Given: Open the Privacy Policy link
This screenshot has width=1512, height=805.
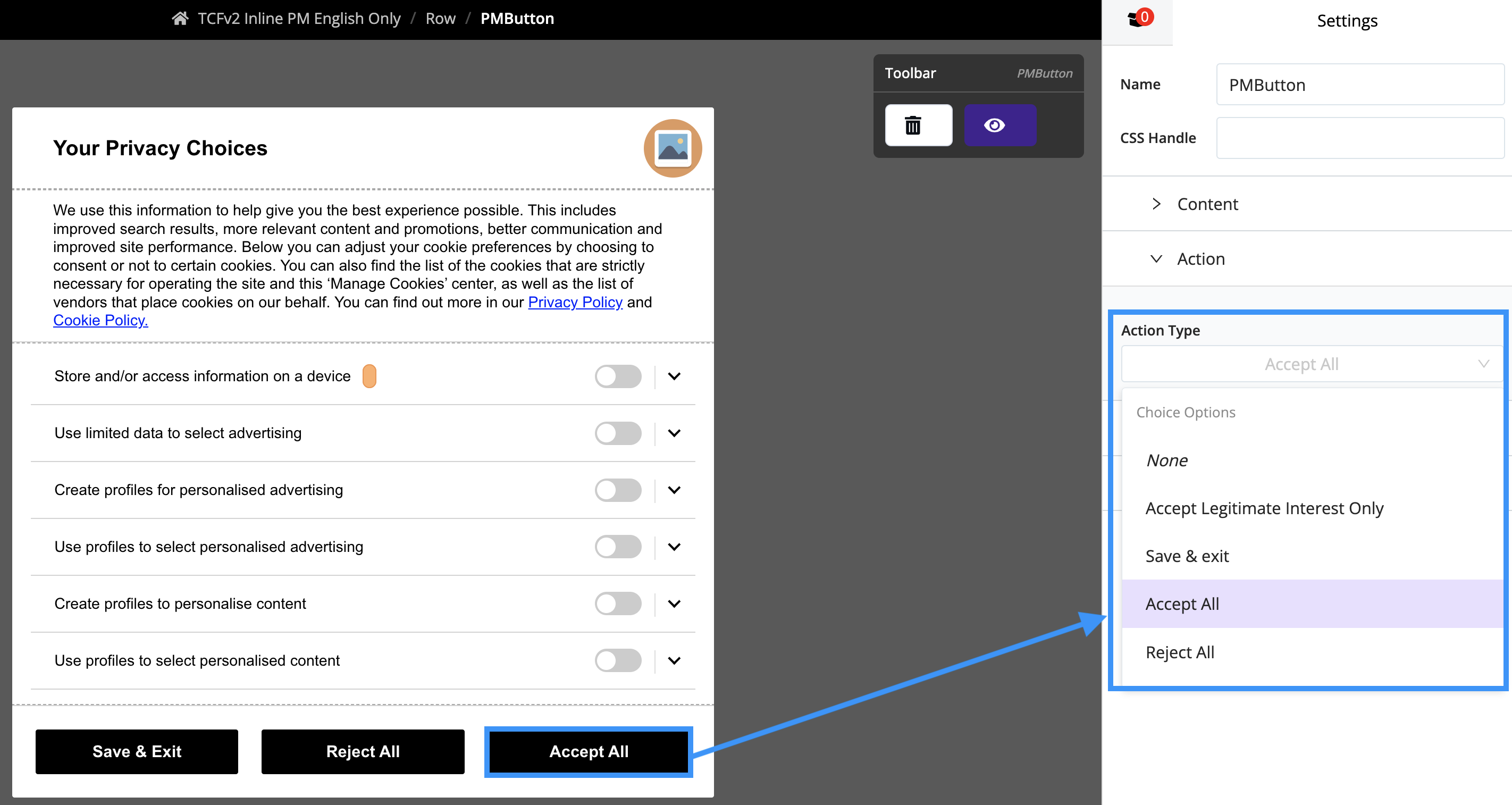Looking at the screenshot, I should pyautogui.click(x=575, y=302).
